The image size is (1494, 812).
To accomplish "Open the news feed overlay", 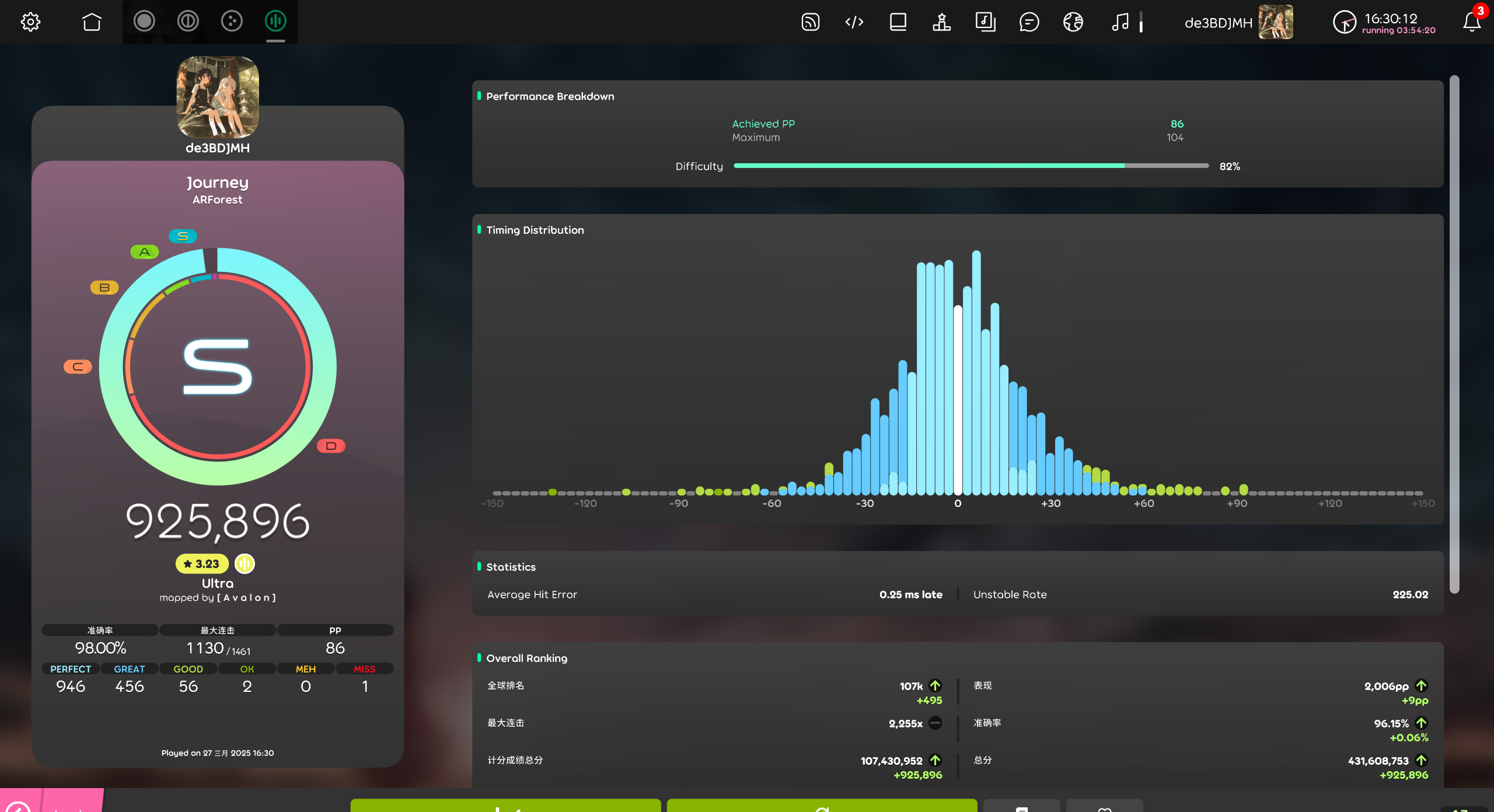I will pos(810,22).
